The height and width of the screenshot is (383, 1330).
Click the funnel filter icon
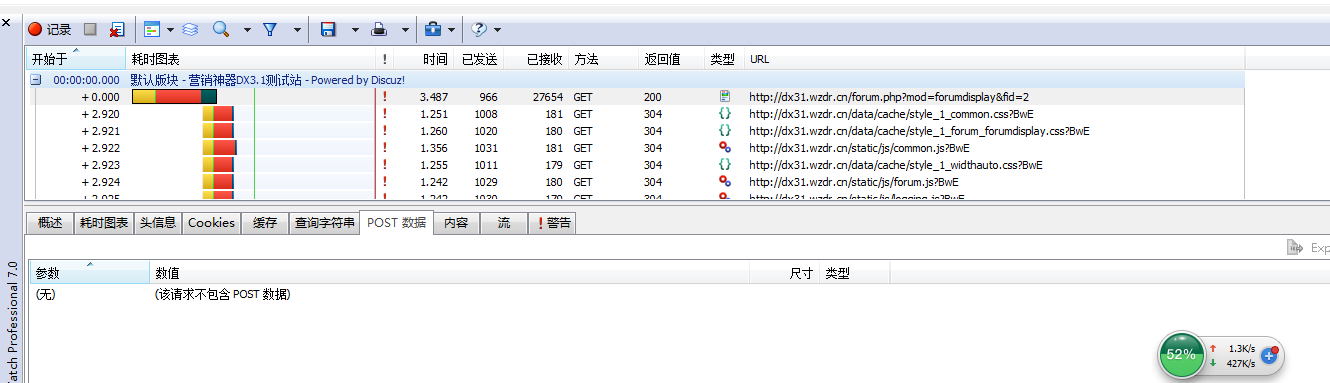point(270,30)
